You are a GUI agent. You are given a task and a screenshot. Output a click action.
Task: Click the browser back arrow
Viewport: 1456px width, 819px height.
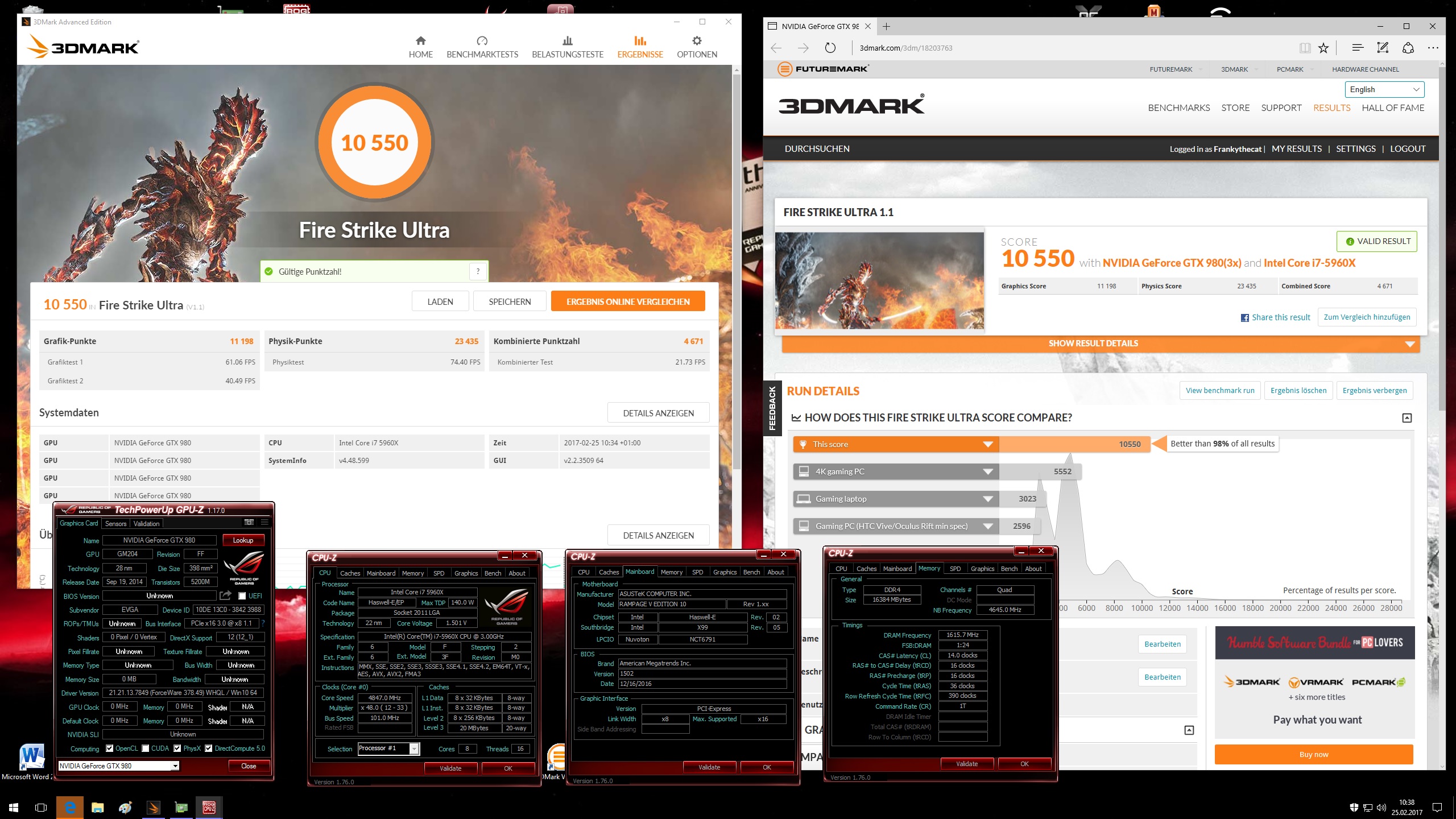click(x=776, y=48)
